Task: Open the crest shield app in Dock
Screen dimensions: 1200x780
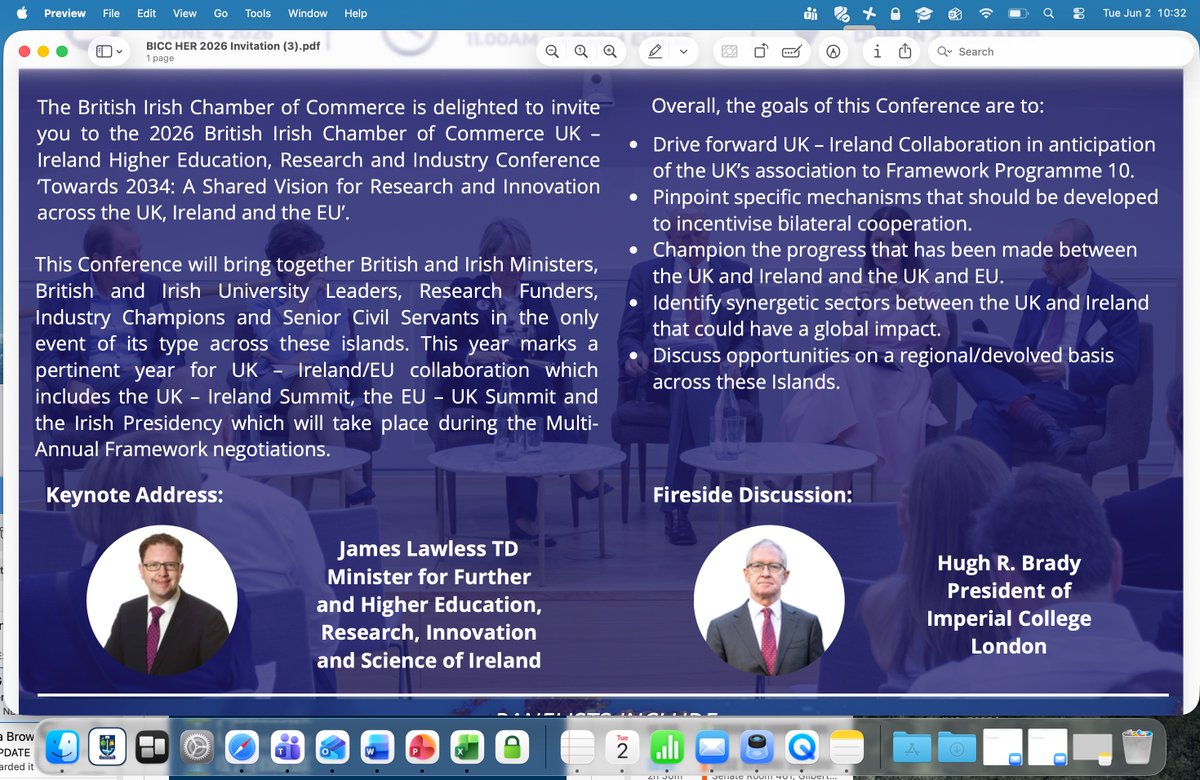Action: coord(107,747)
